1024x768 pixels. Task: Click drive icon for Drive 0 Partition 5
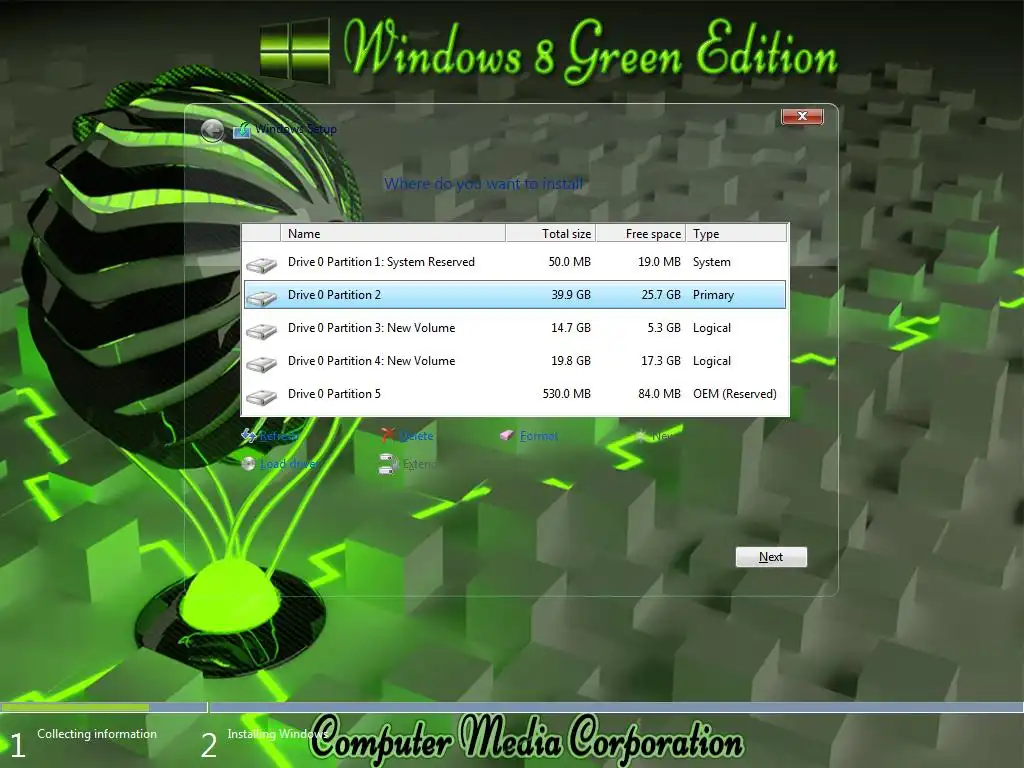[261, 397]
